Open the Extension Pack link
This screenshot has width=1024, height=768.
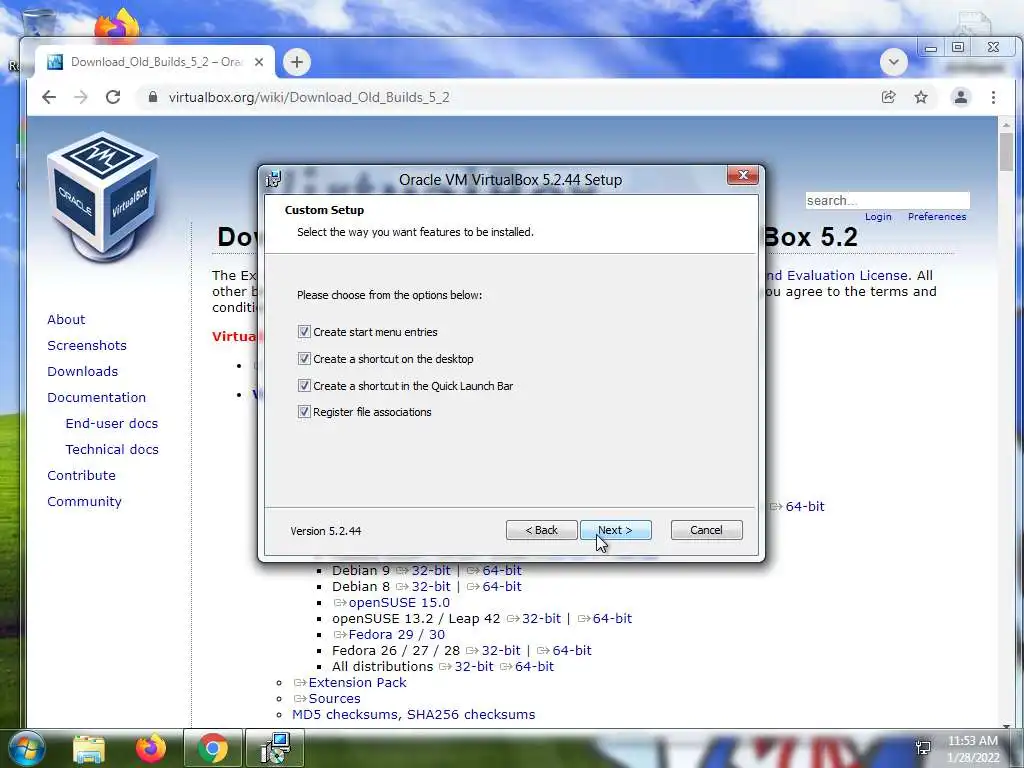click(x=357, y=682)
